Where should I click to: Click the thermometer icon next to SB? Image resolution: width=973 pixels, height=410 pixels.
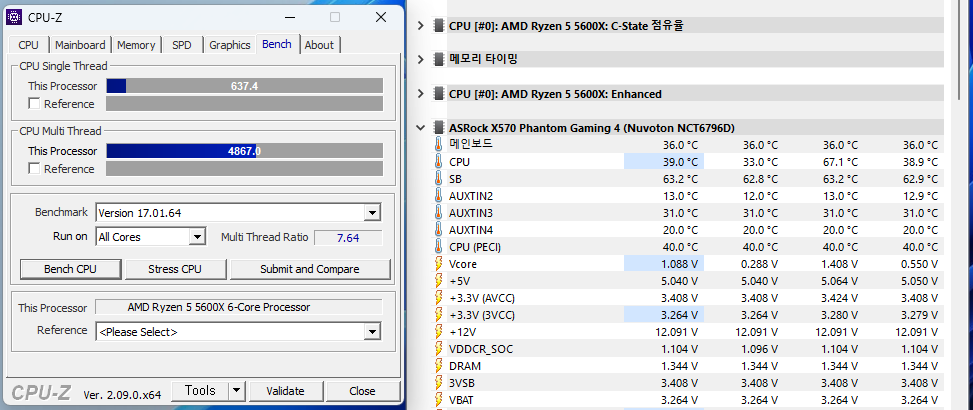(439, 179)
